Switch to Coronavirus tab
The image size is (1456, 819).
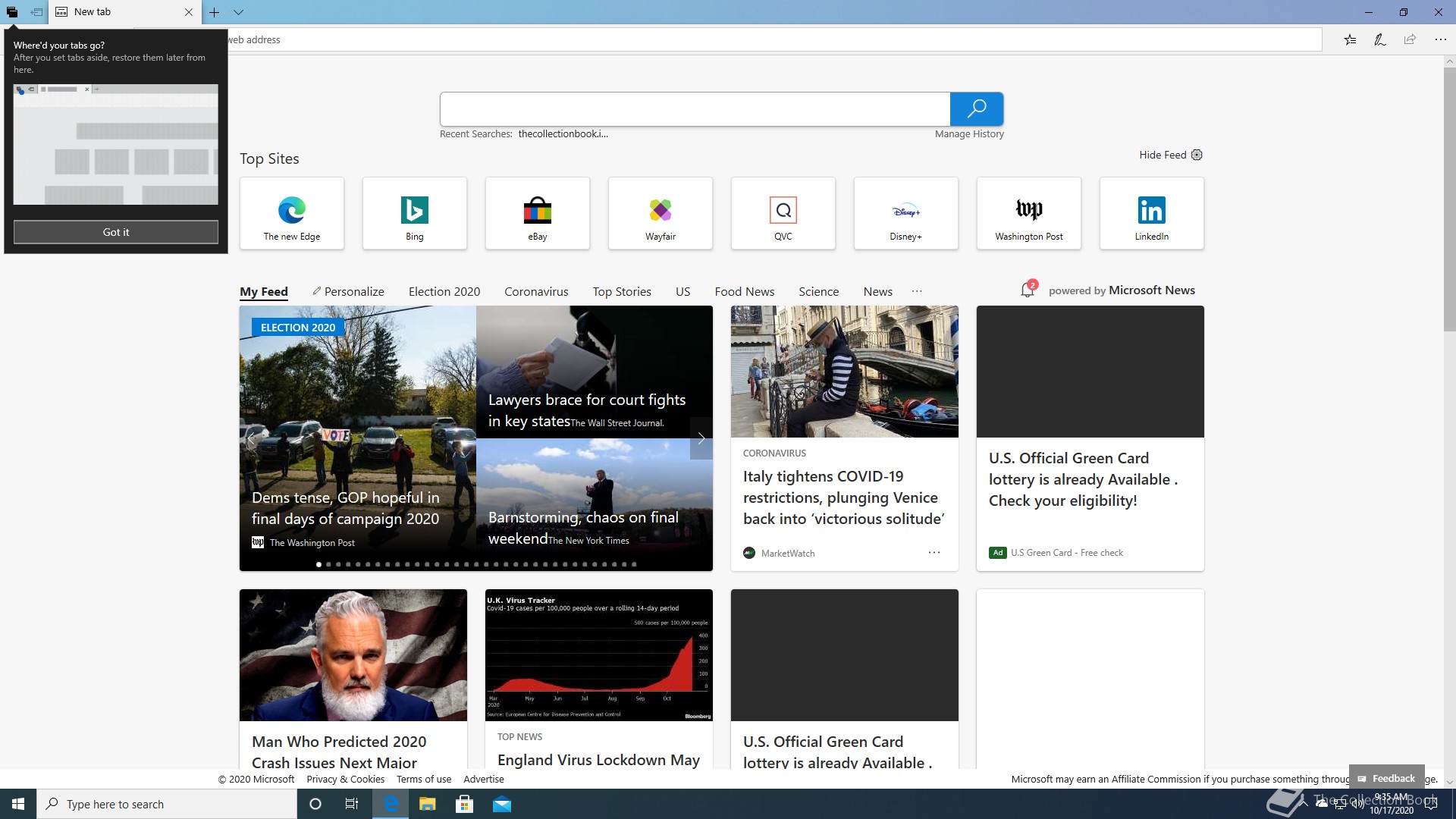[x=536, y=292]
